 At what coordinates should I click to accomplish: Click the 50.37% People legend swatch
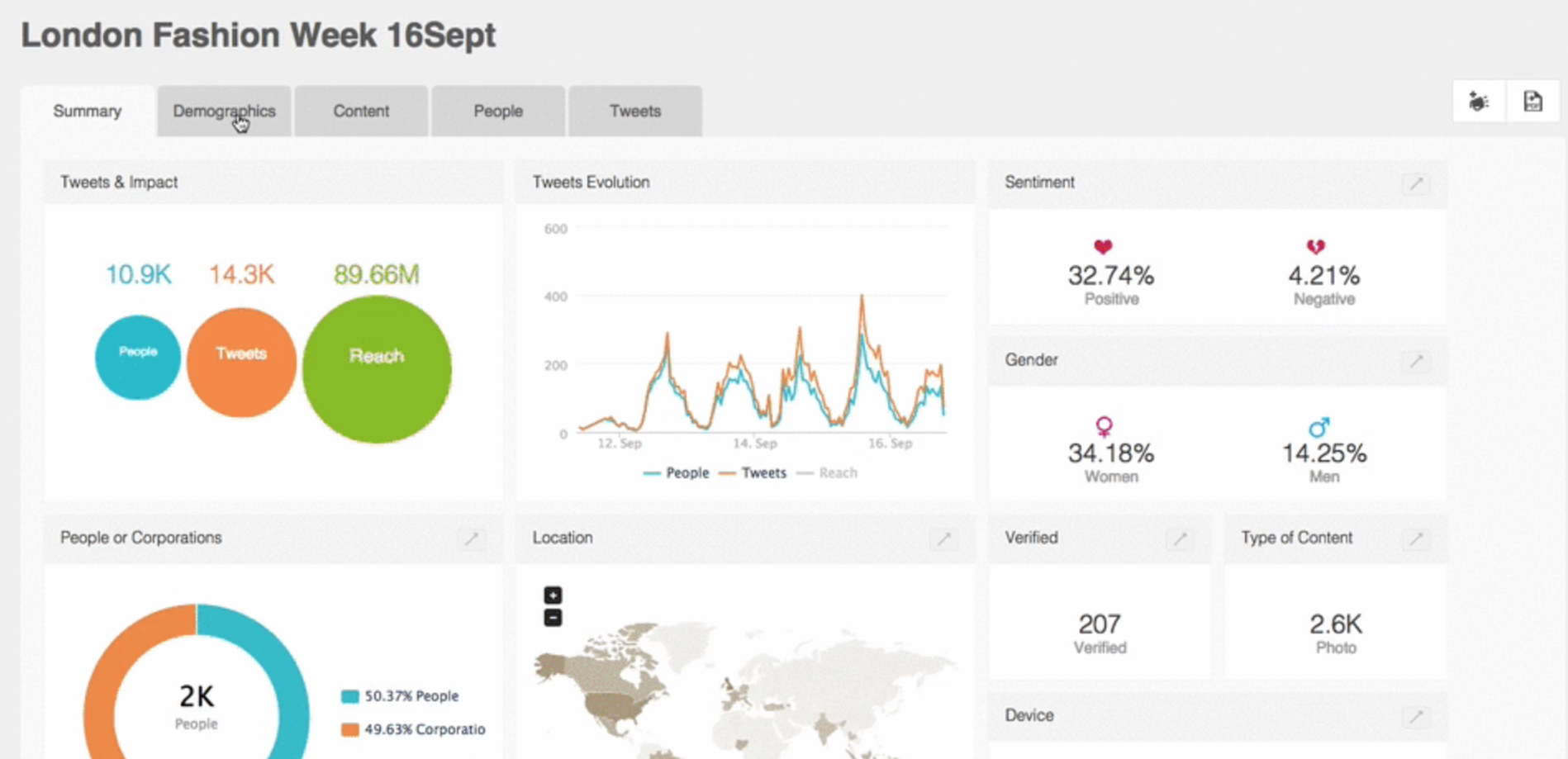(350, 696)
